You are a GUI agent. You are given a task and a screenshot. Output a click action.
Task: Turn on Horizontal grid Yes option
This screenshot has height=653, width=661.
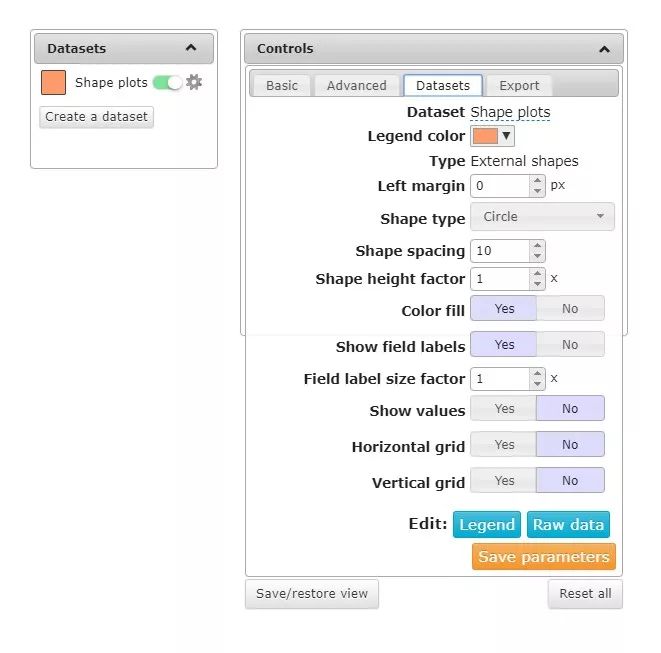(x=504, y=444)
